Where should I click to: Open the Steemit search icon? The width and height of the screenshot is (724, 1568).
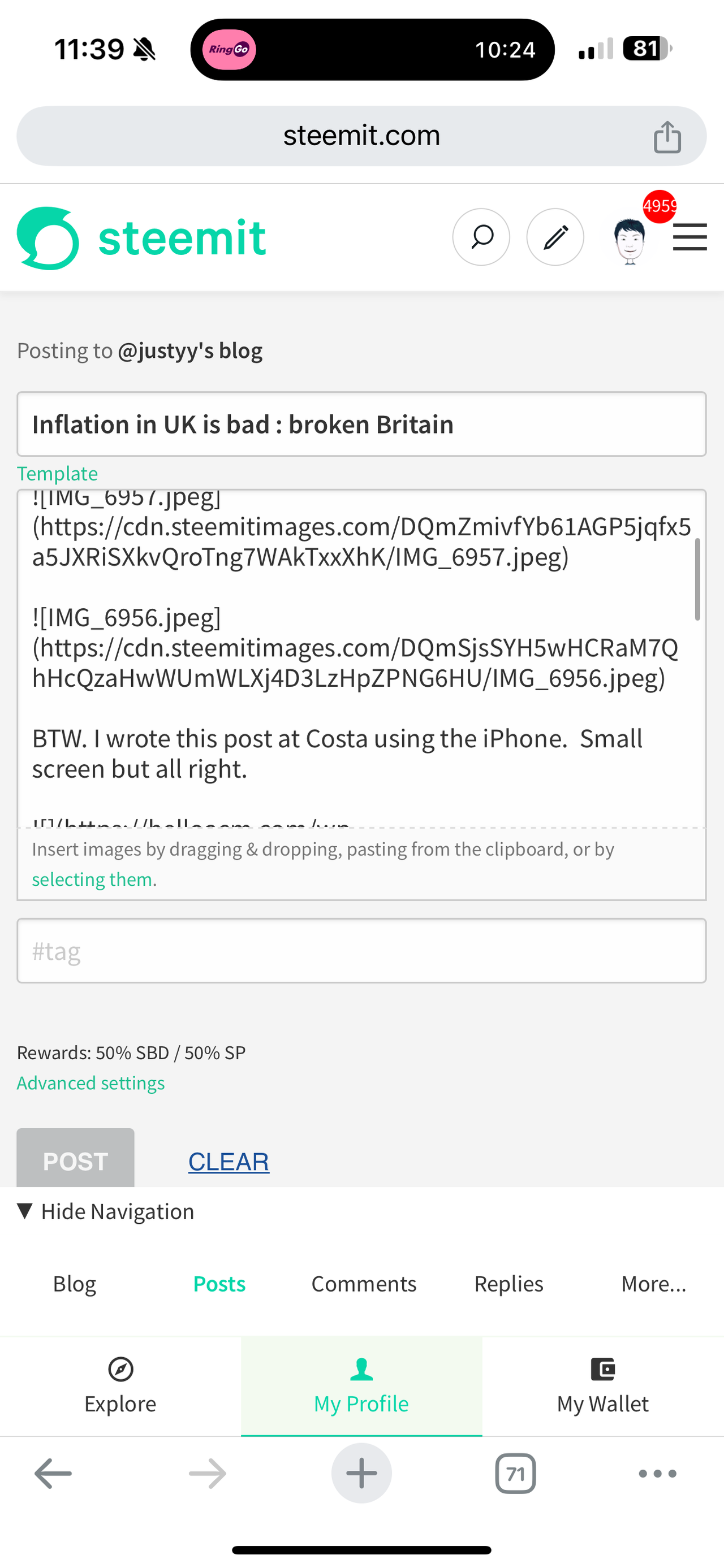click(x=481, y=237)
